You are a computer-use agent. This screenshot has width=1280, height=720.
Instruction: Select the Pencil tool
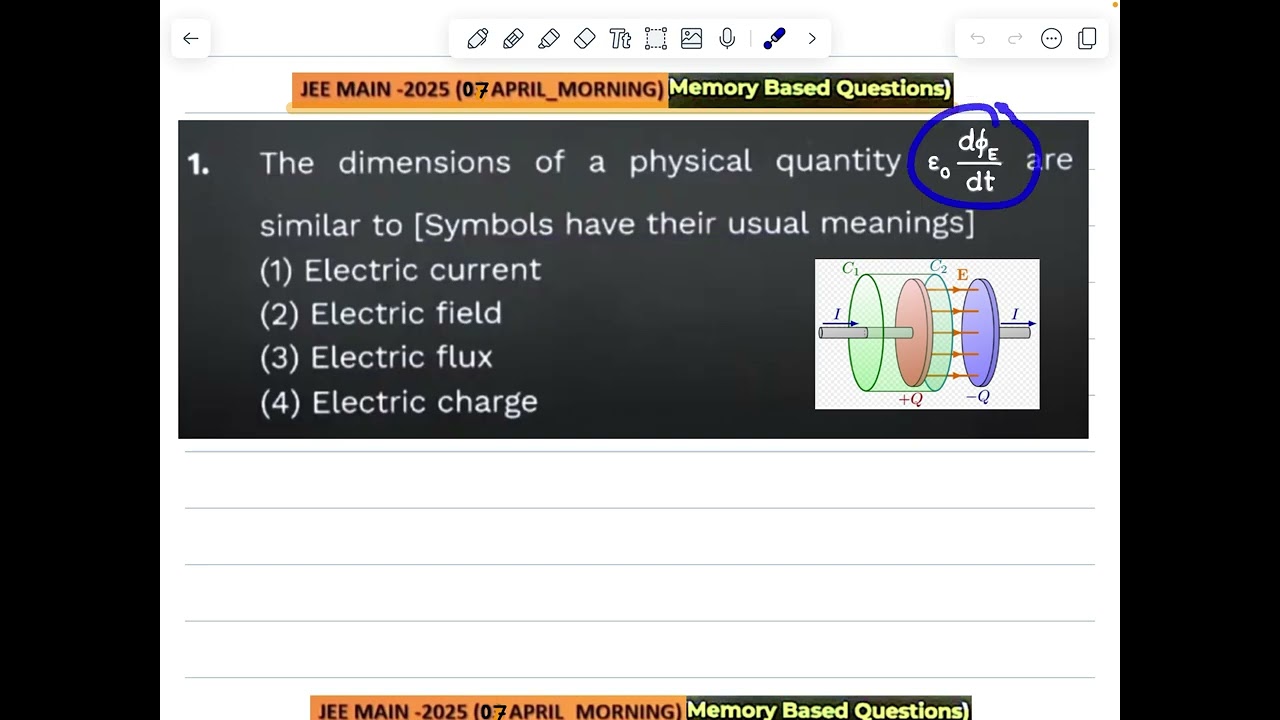[513, 39]
